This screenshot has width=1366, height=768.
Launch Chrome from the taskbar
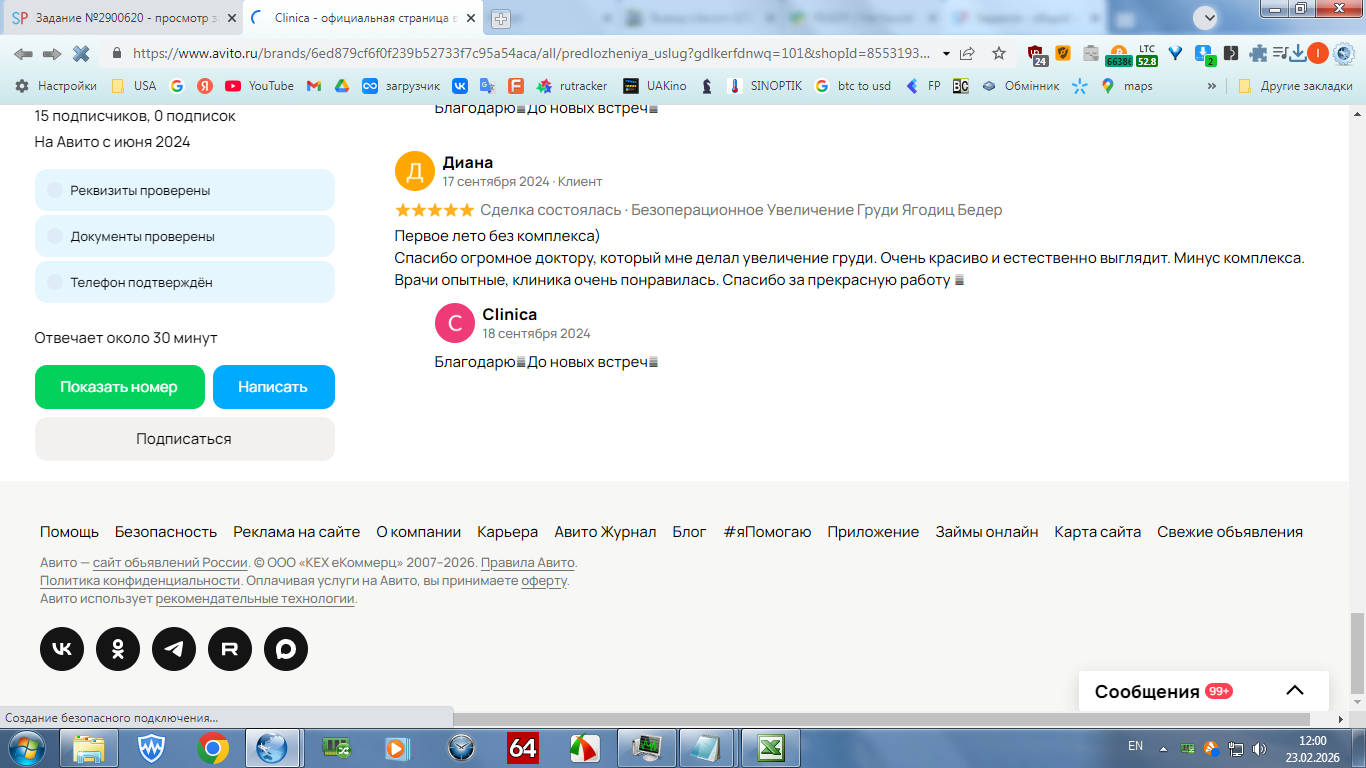point(212,747)
